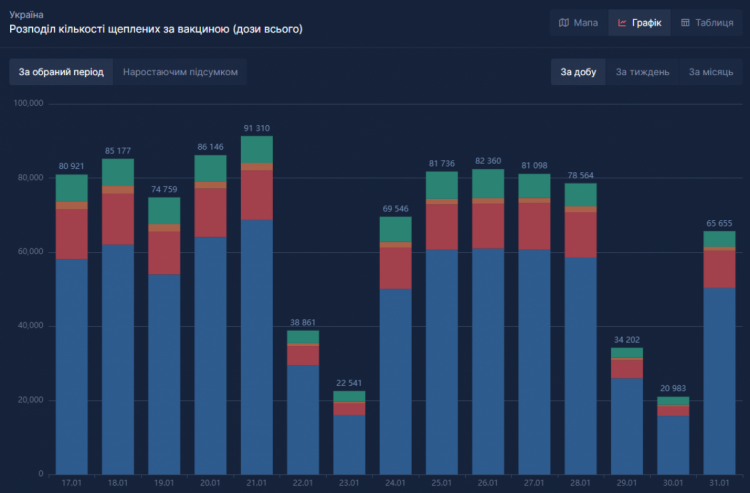
Task: Click the red segment of 18.01 bar
Action: tap(118, 218)
